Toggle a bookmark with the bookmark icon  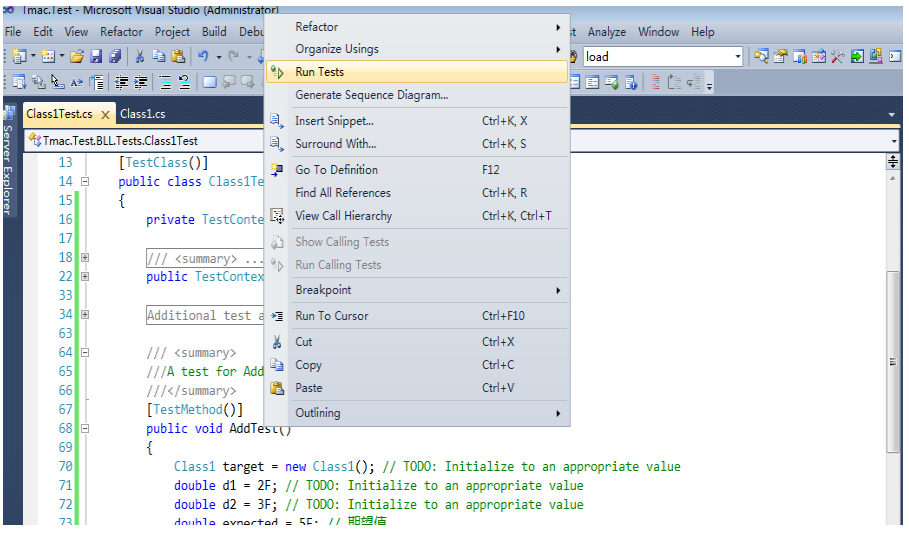209,82
